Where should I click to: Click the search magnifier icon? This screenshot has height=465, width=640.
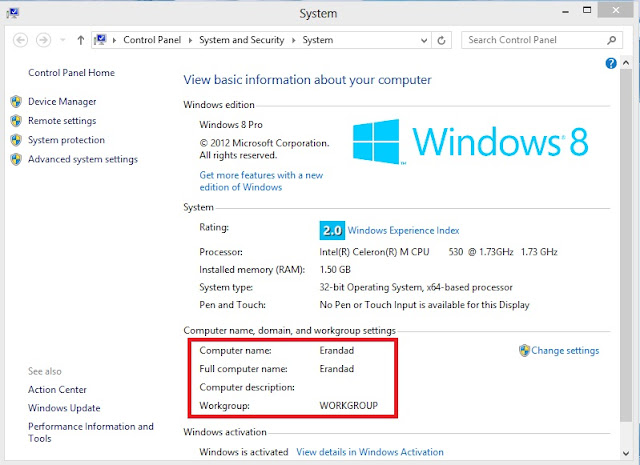coord(611,40)
